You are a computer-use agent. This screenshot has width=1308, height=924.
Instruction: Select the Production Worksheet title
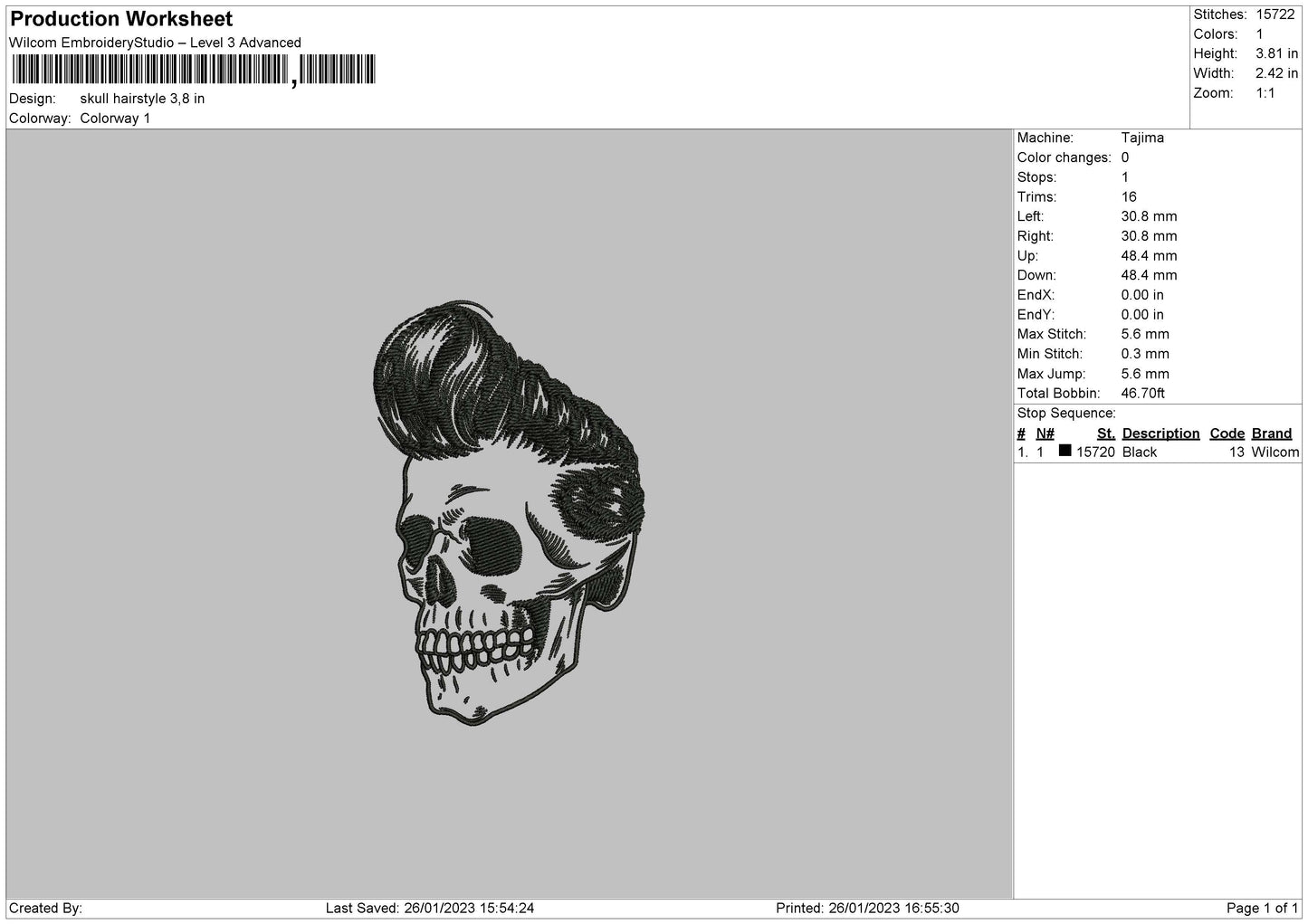tap(121, 19)
